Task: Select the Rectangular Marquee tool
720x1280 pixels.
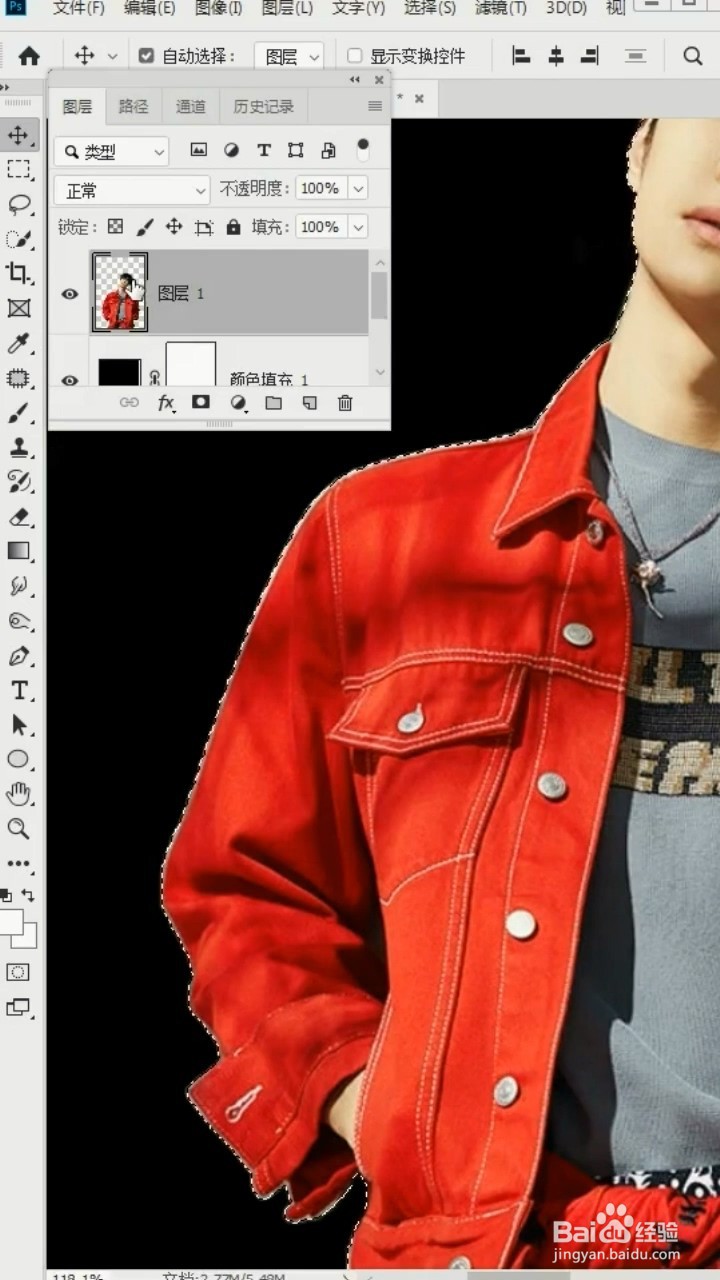Action: point(19,169)
